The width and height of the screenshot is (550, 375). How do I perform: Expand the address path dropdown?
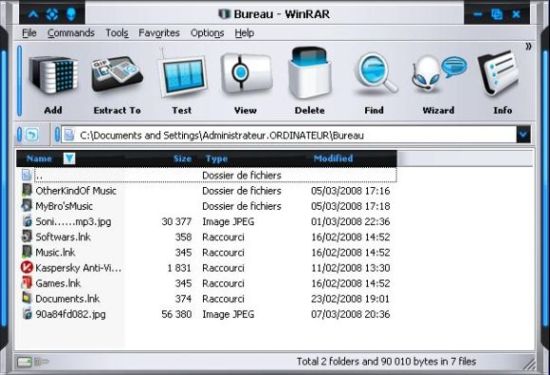click(523, 135)
